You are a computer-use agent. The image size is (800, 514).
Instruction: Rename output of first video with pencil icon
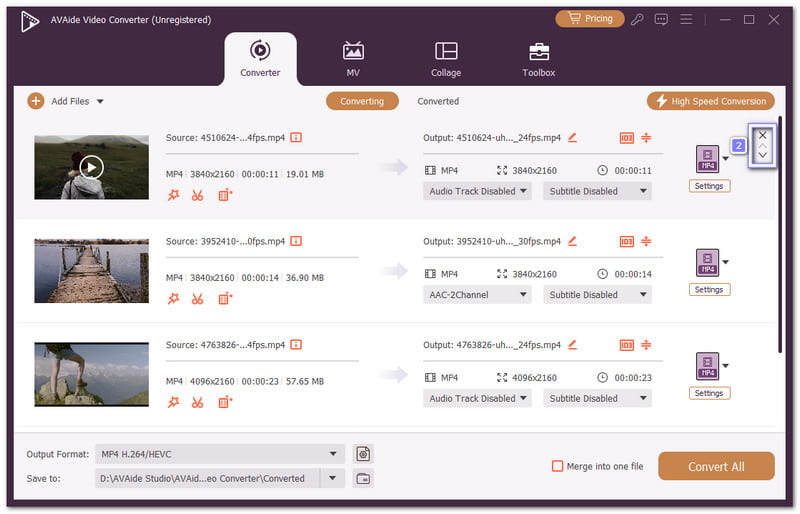(572, 138)
